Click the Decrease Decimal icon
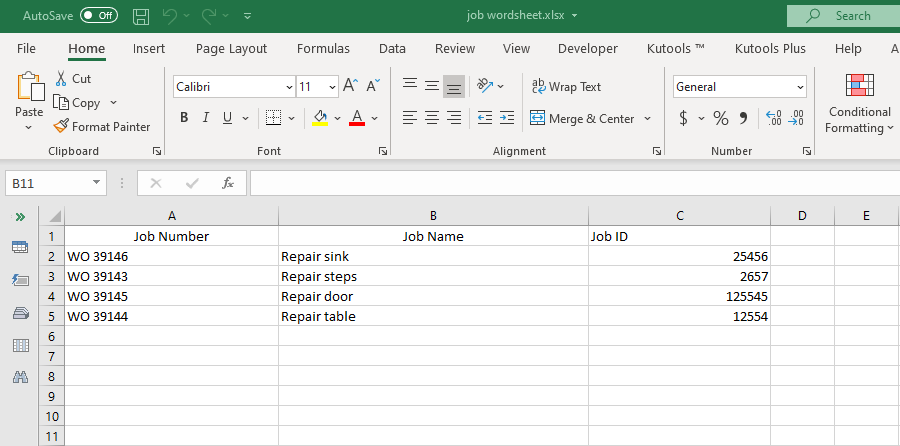This screenshot has width=900, height=446. click(x=796, y=118)
